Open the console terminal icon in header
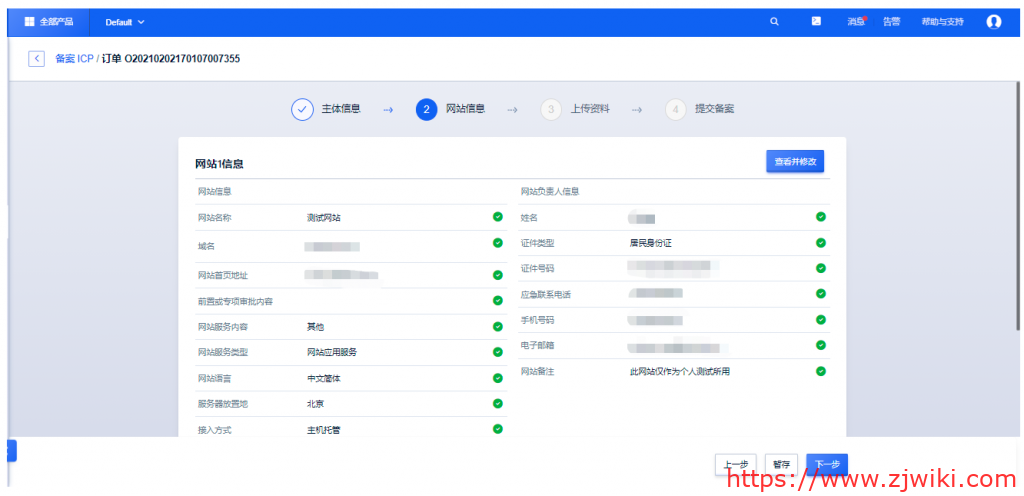Image resolution: width=1024 pixels, height=496 pixels. (x=816, y=22)
